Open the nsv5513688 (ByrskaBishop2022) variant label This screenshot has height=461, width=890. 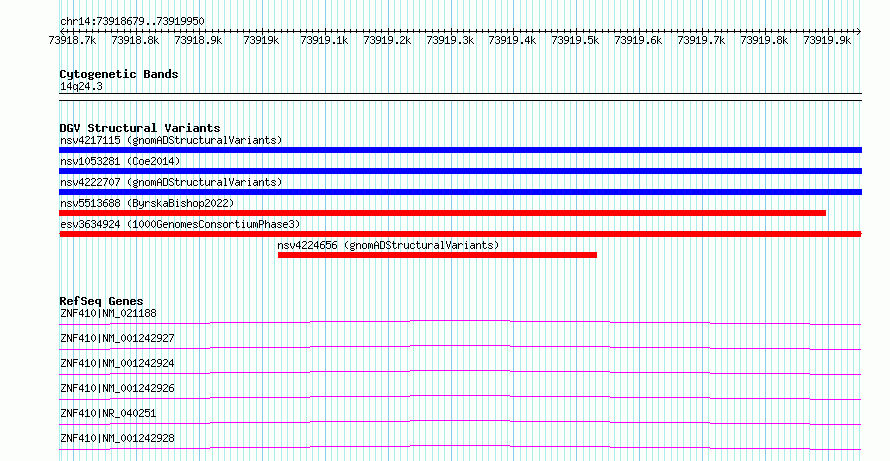coord(147,203)
